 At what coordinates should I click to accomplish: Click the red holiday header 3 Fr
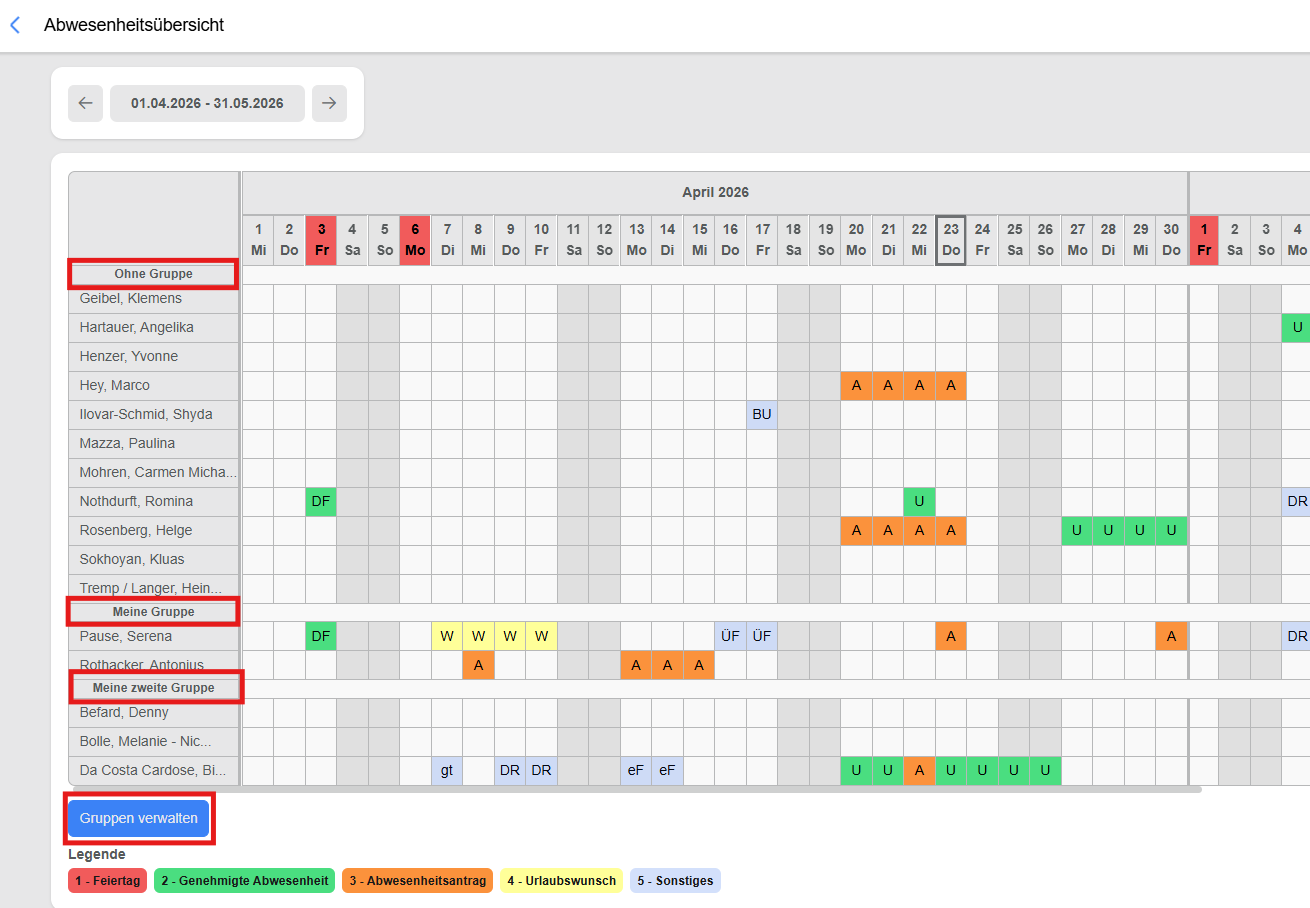pos(321,240)
